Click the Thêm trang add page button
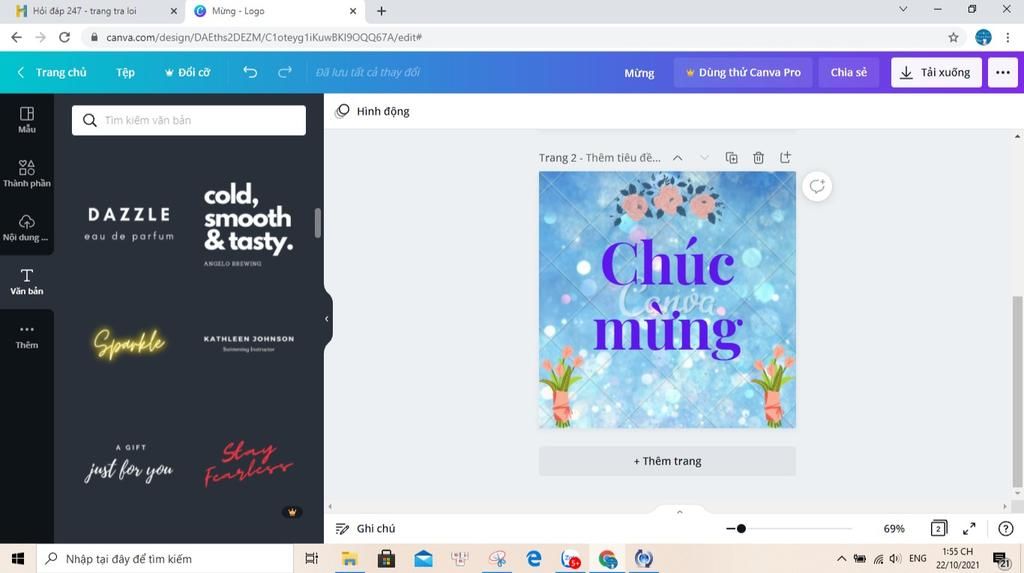 (667, 461)
